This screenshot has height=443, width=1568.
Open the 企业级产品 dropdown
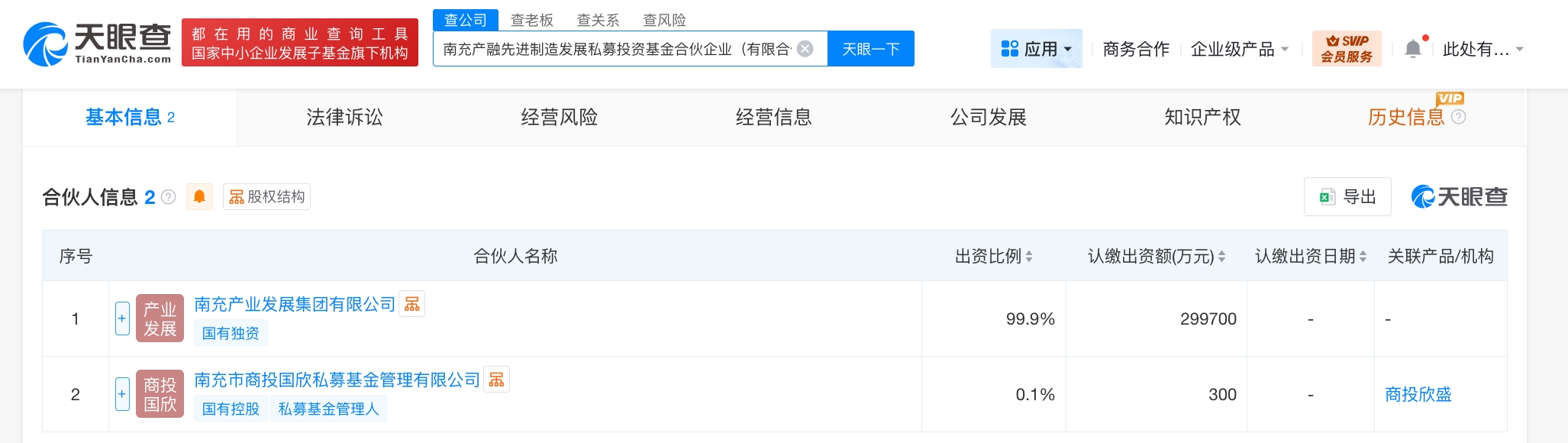1239,49
